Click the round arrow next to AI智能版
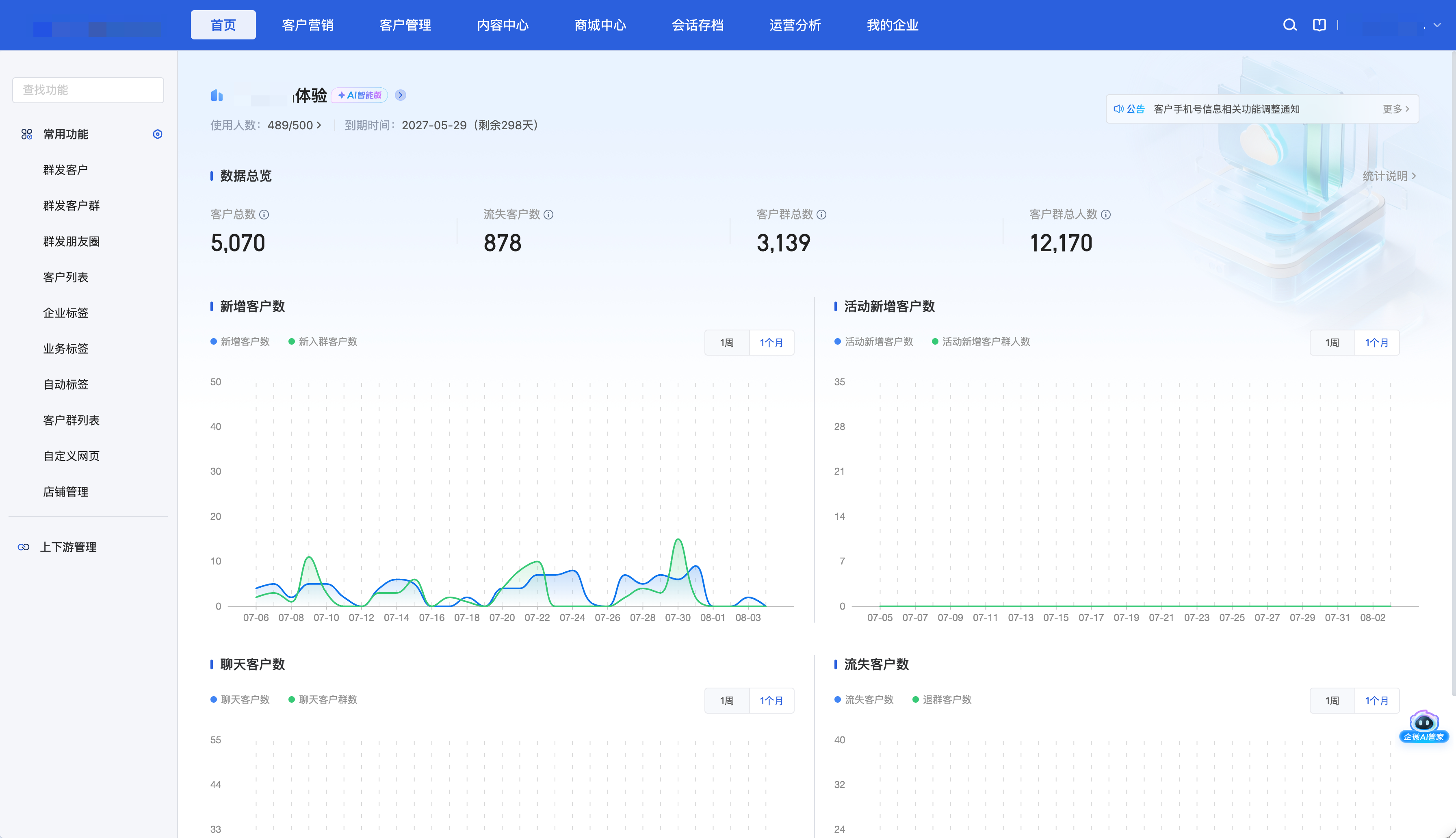The height and width of the screenshot is (838, 1456). [x=401, y=95]
